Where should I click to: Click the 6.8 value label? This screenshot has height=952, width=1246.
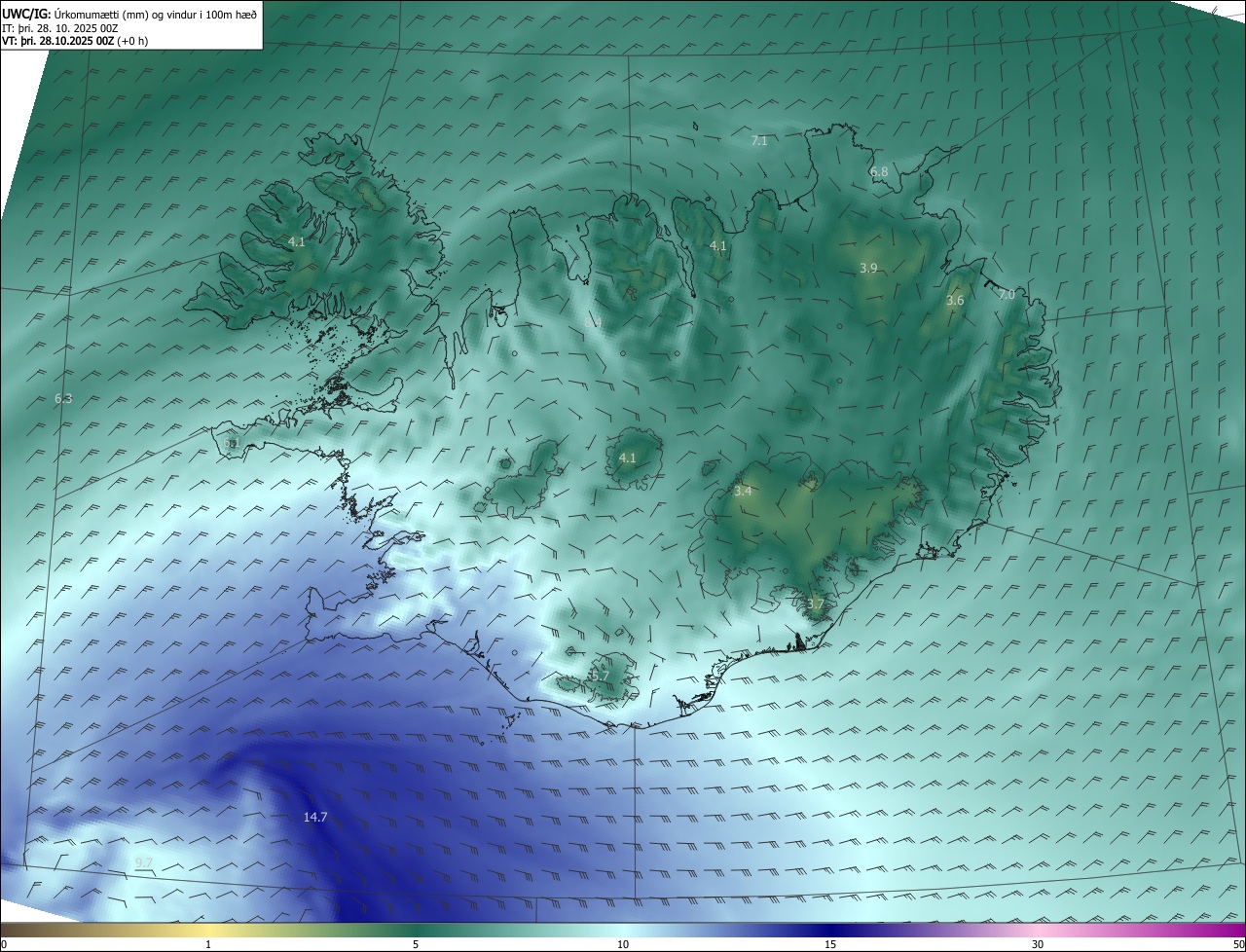point(879,172)
